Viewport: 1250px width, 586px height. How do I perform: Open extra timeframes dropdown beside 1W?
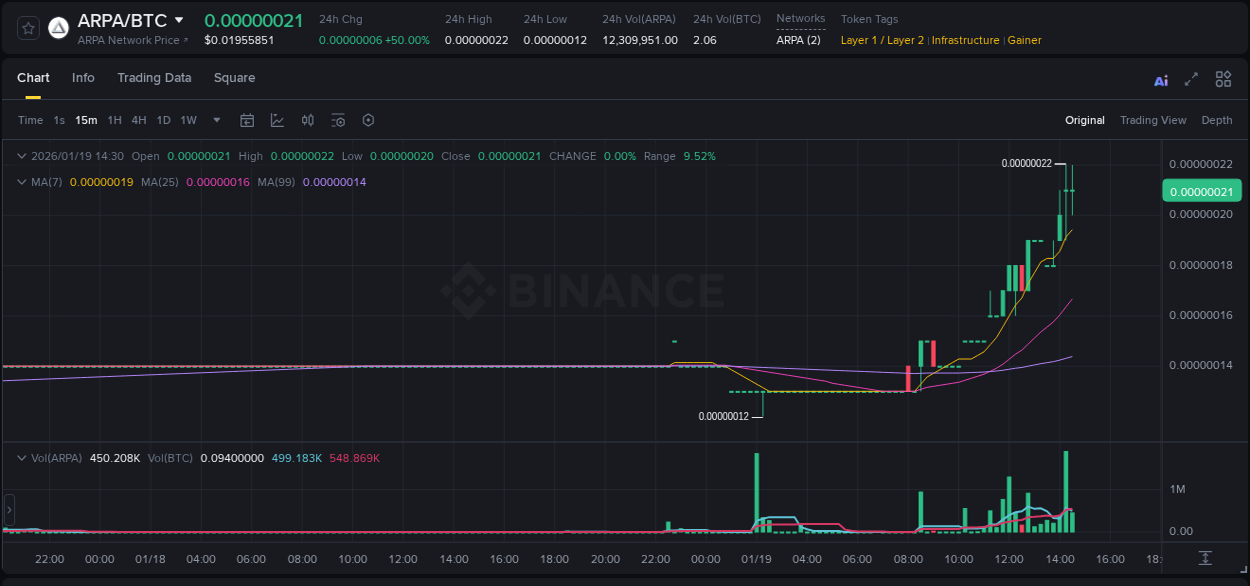coord(215,120)
